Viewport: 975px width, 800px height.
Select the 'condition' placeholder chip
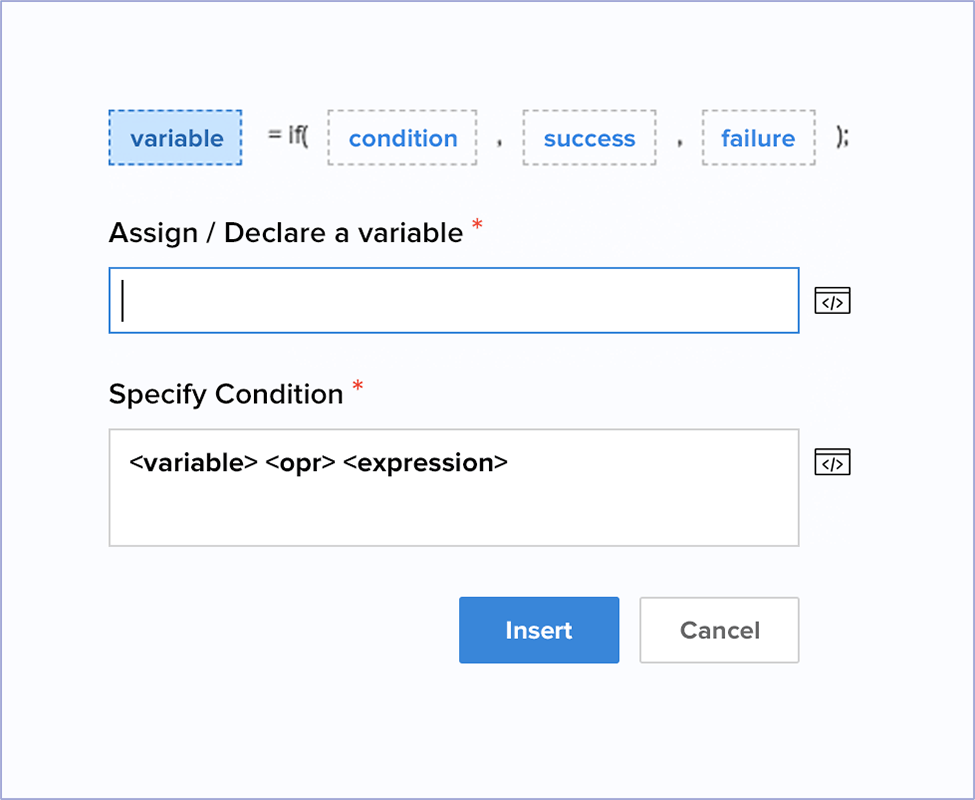pos(402,138)
